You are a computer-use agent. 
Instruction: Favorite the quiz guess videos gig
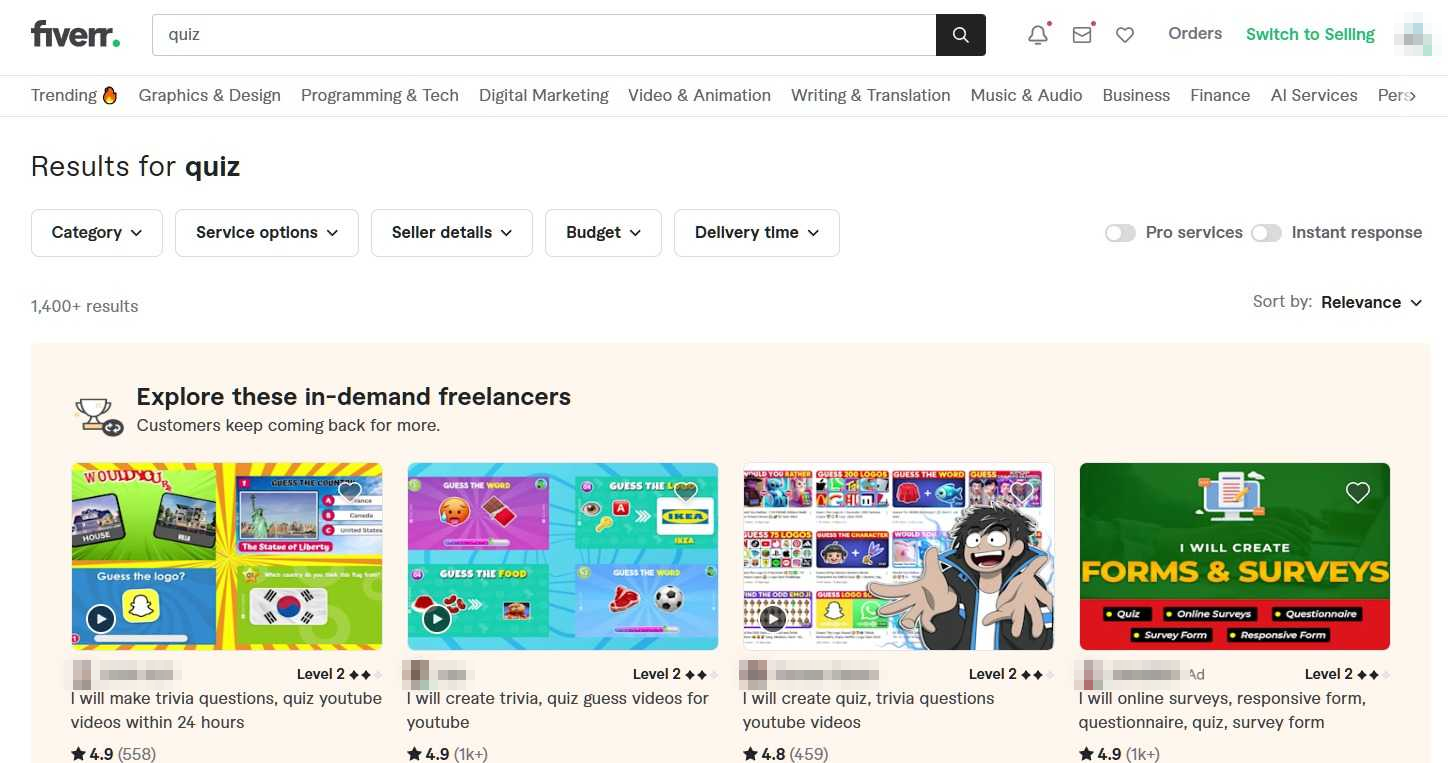pyautogui.click(x=685, y=492)
